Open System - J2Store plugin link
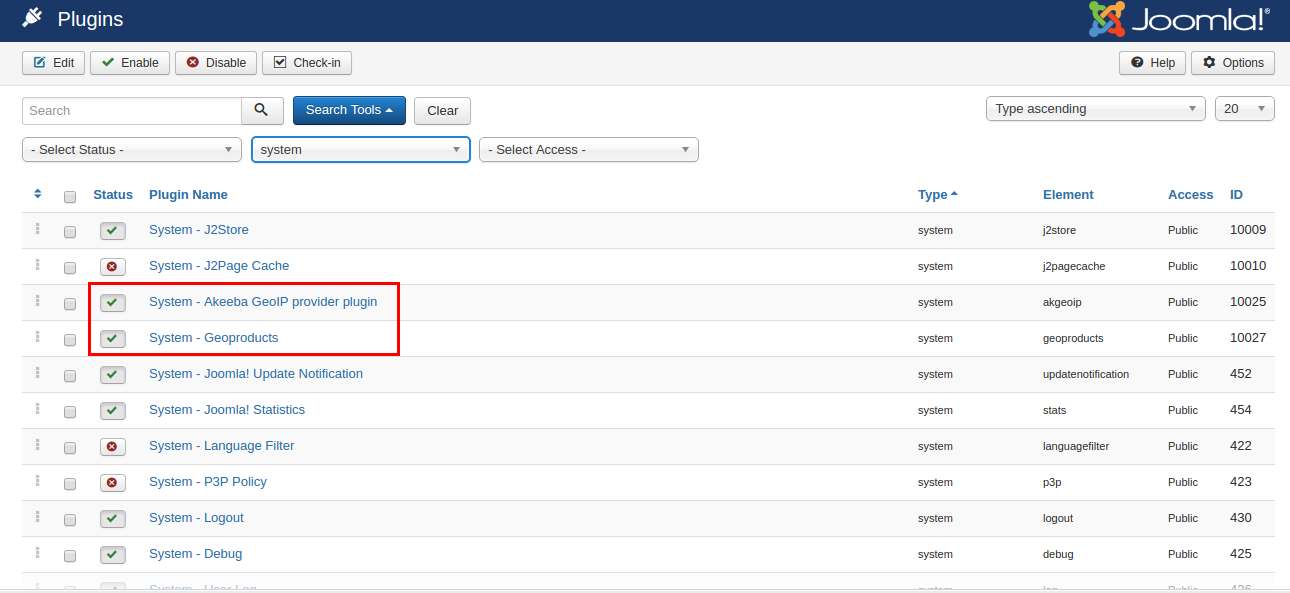Viewport: 1290px width, 593px height. tap(199, 230)
